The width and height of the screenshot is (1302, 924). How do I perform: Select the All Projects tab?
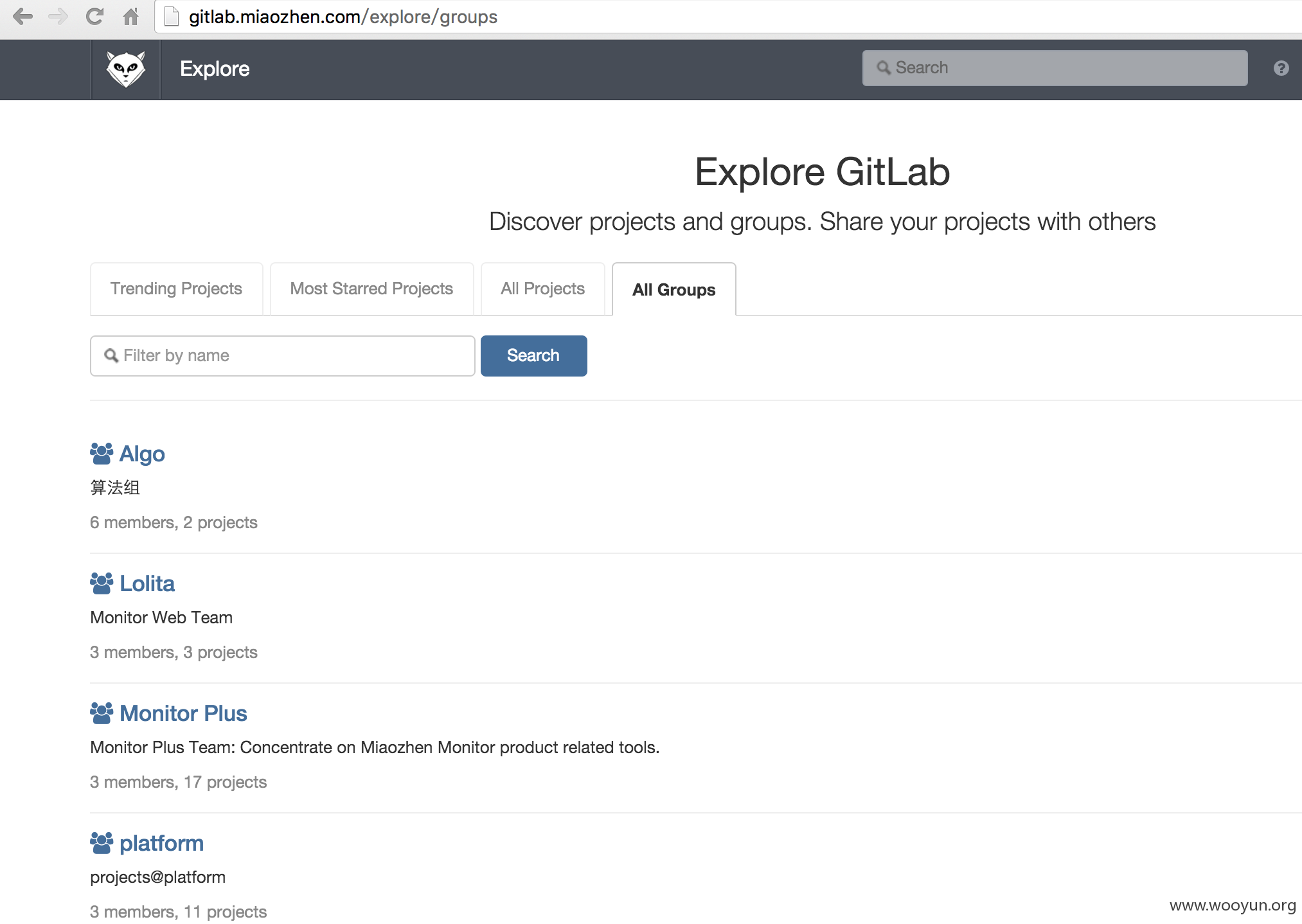(x=542, y=289)
